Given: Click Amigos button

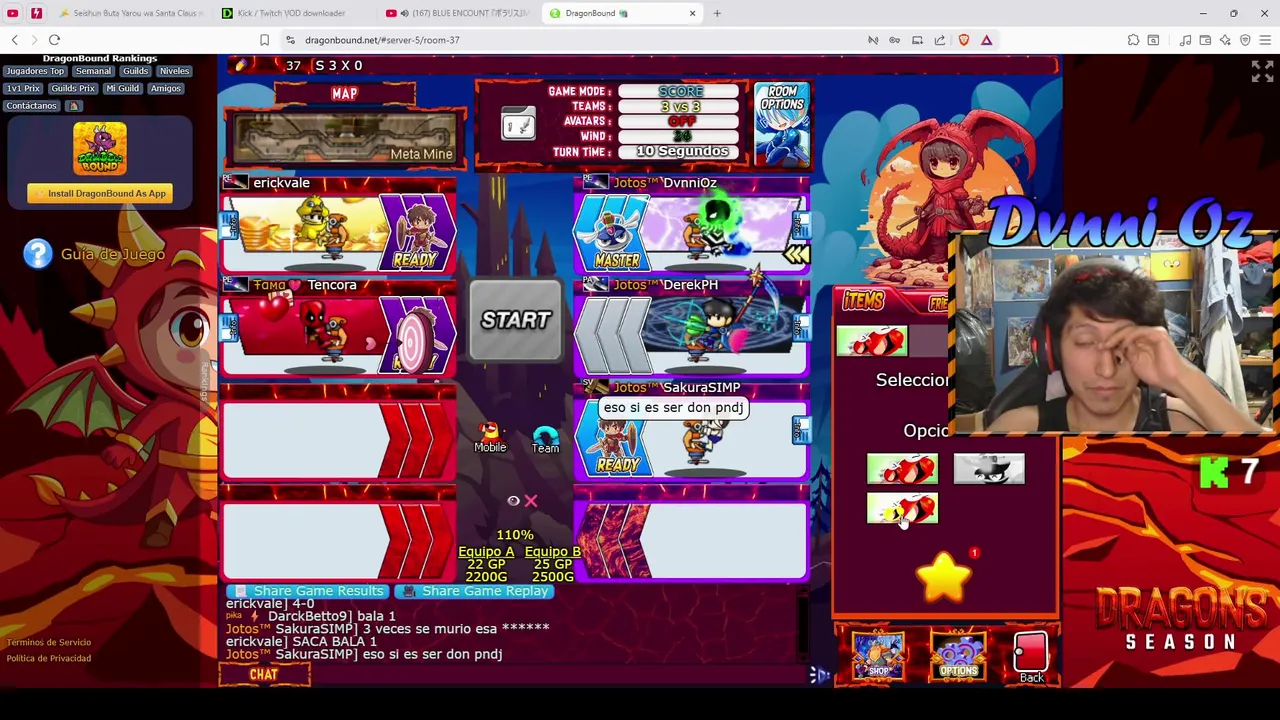Looking at the screenshot, I should click(x=166, y=88).
